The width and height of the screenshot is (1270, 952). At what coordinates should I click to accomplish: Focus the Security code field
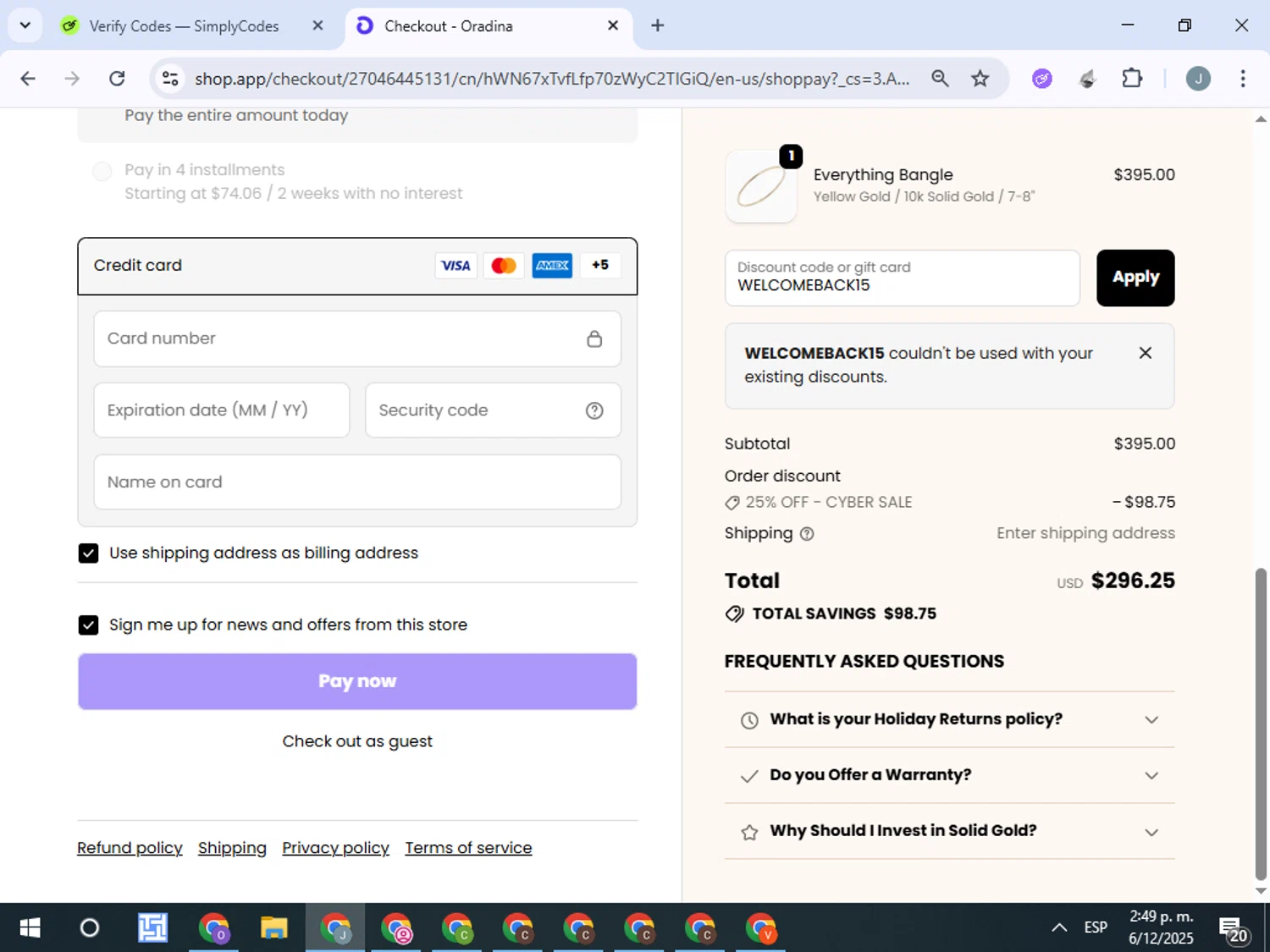coord(493,410)
